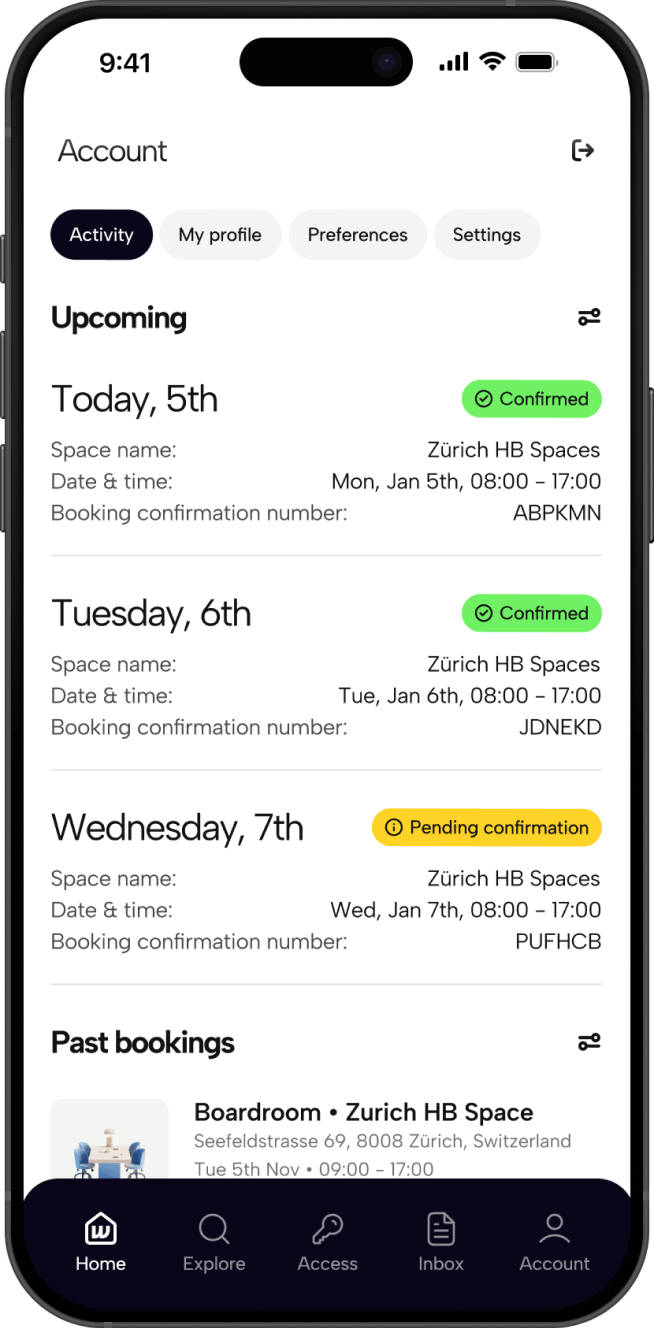Switch to the Preferences tab
The width and height of the screenshot is (654, 1328).
tap(357, 235)
